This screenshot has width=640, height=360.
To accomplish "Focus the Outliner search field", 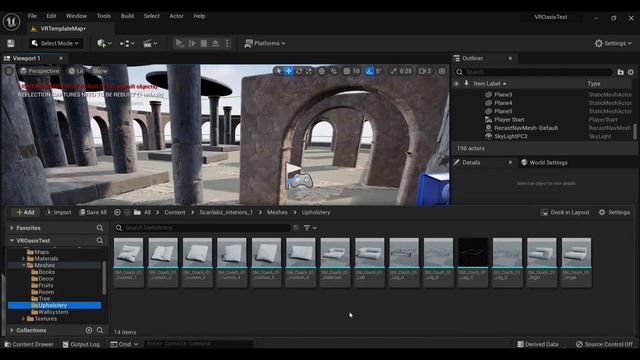I will coord(535,72).
